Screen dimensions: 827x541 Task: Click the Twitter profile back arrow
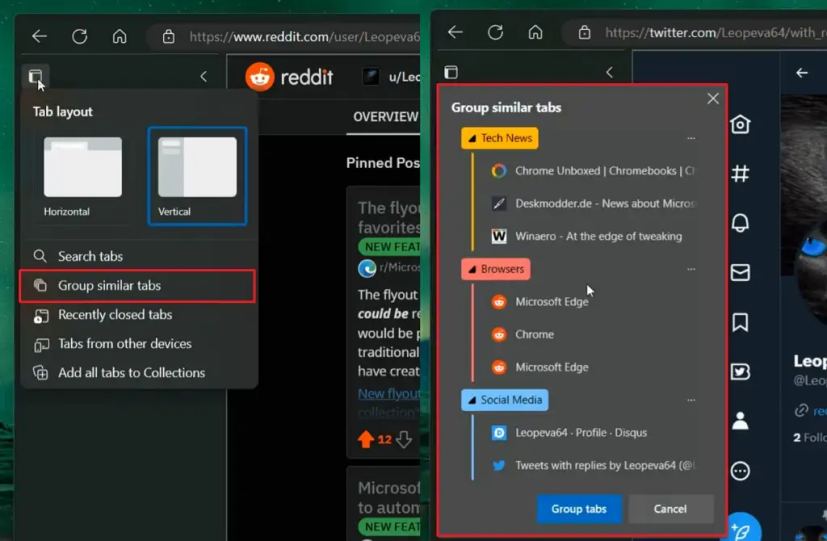click(802, 73)
